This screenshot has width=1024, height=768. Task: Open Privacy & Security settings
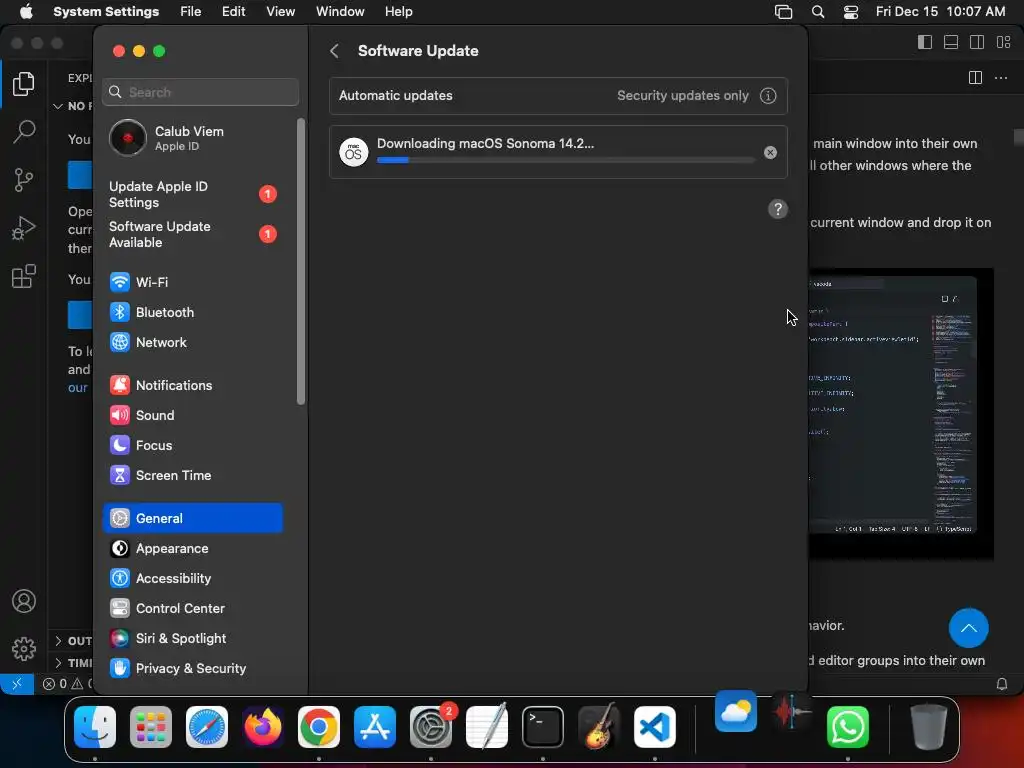(193, 669)
